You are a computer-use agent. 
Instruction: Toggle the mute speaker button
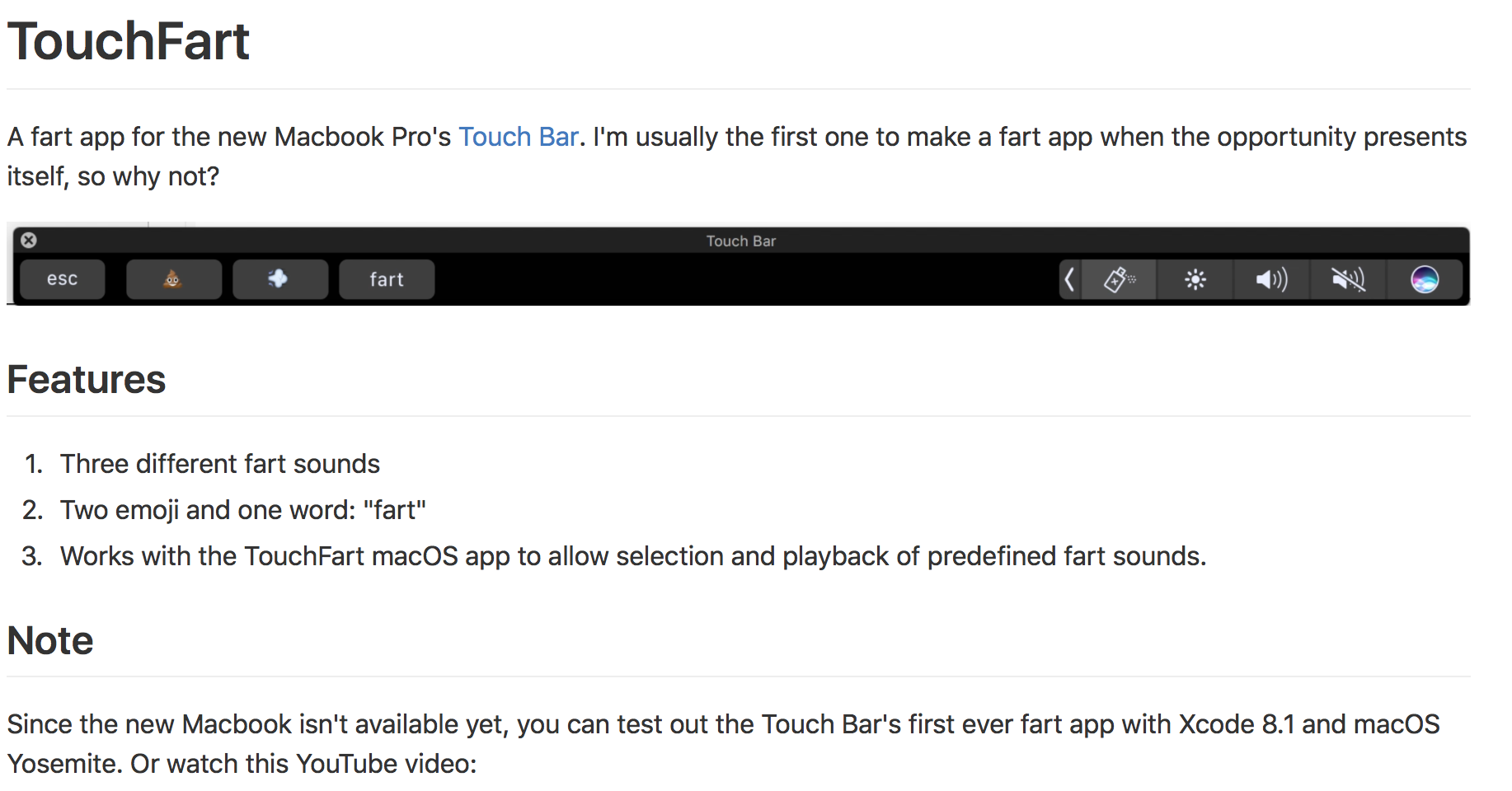1348,280
